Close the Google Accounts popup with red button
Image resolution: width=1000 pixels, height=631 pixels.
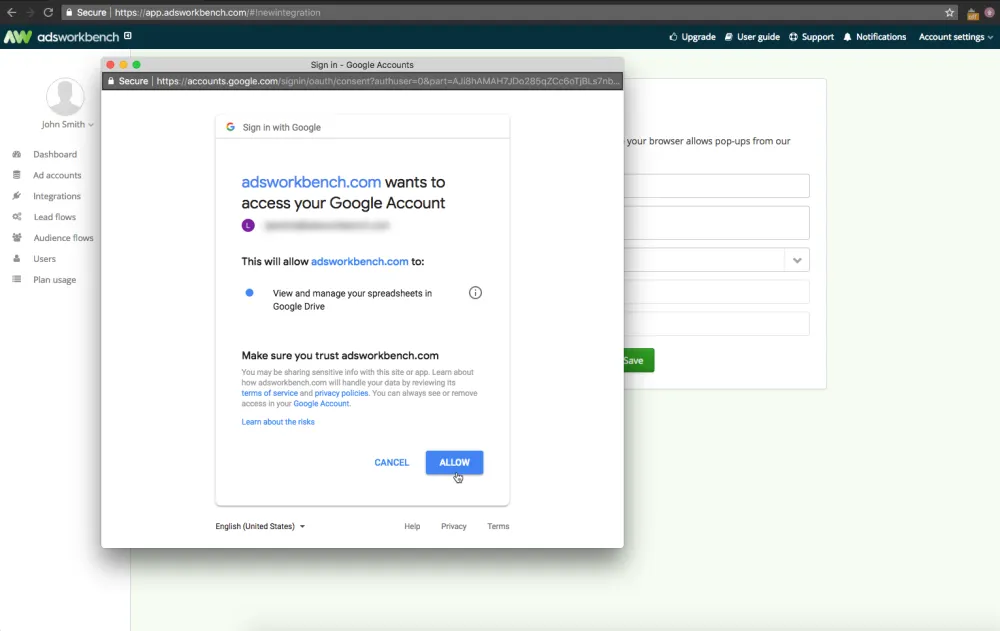coord(110,64)
